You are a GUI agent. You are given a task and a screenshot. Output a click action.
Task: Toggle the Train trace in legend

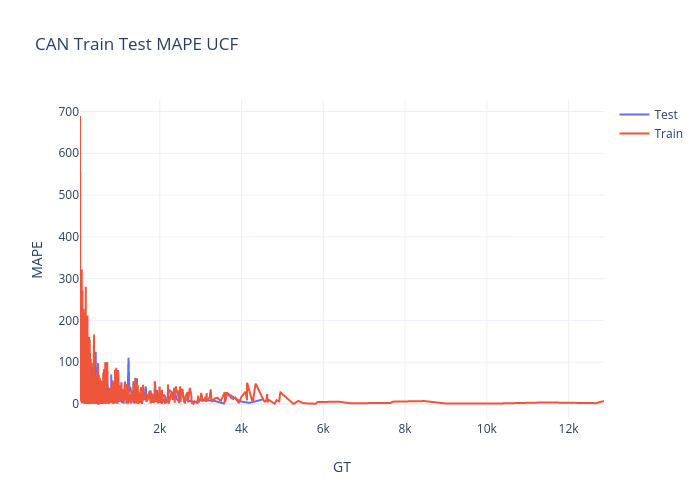[x=668, y=133]
